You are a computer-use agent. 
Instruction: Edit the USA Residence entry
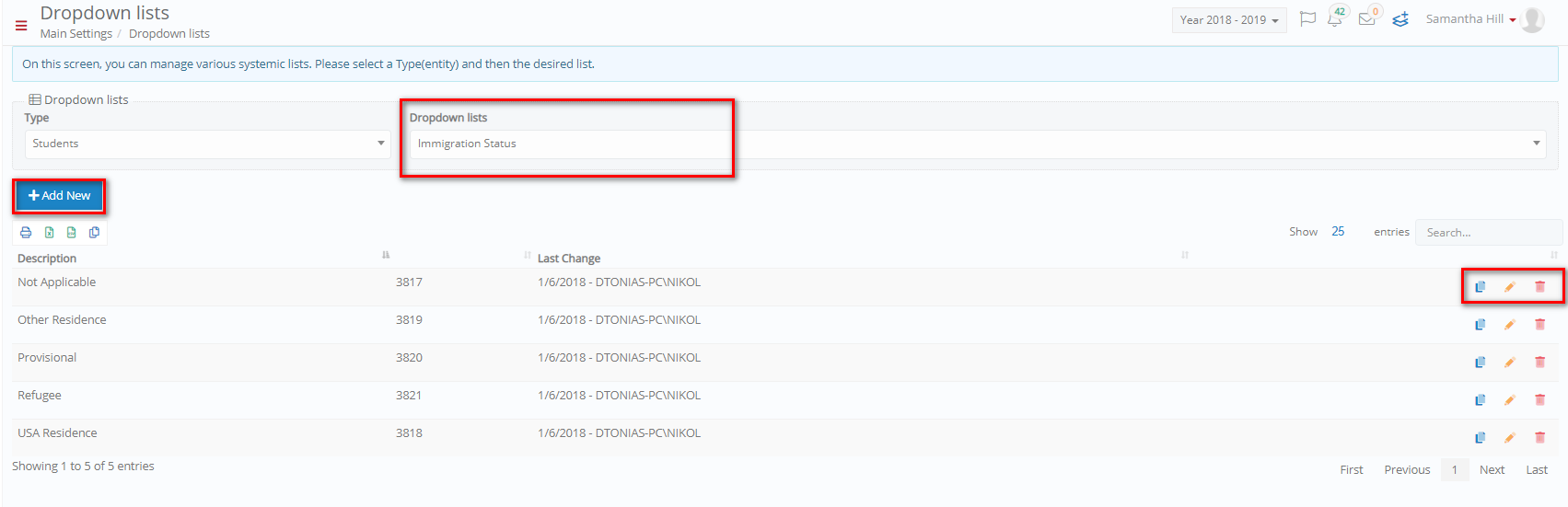coord(1510,438)
